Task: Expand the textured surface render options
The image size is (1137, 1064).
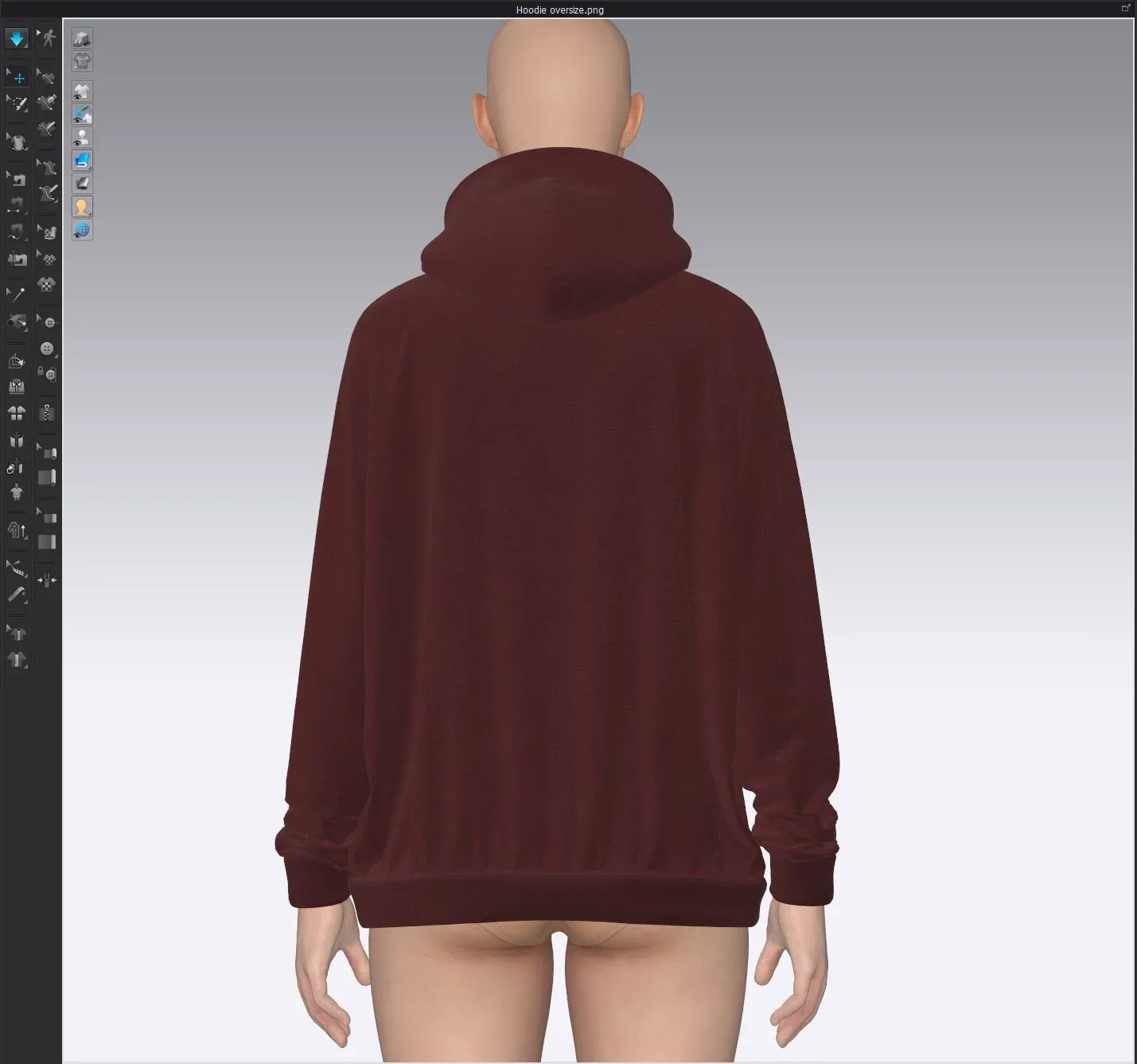Action: [x=88, y=166]
